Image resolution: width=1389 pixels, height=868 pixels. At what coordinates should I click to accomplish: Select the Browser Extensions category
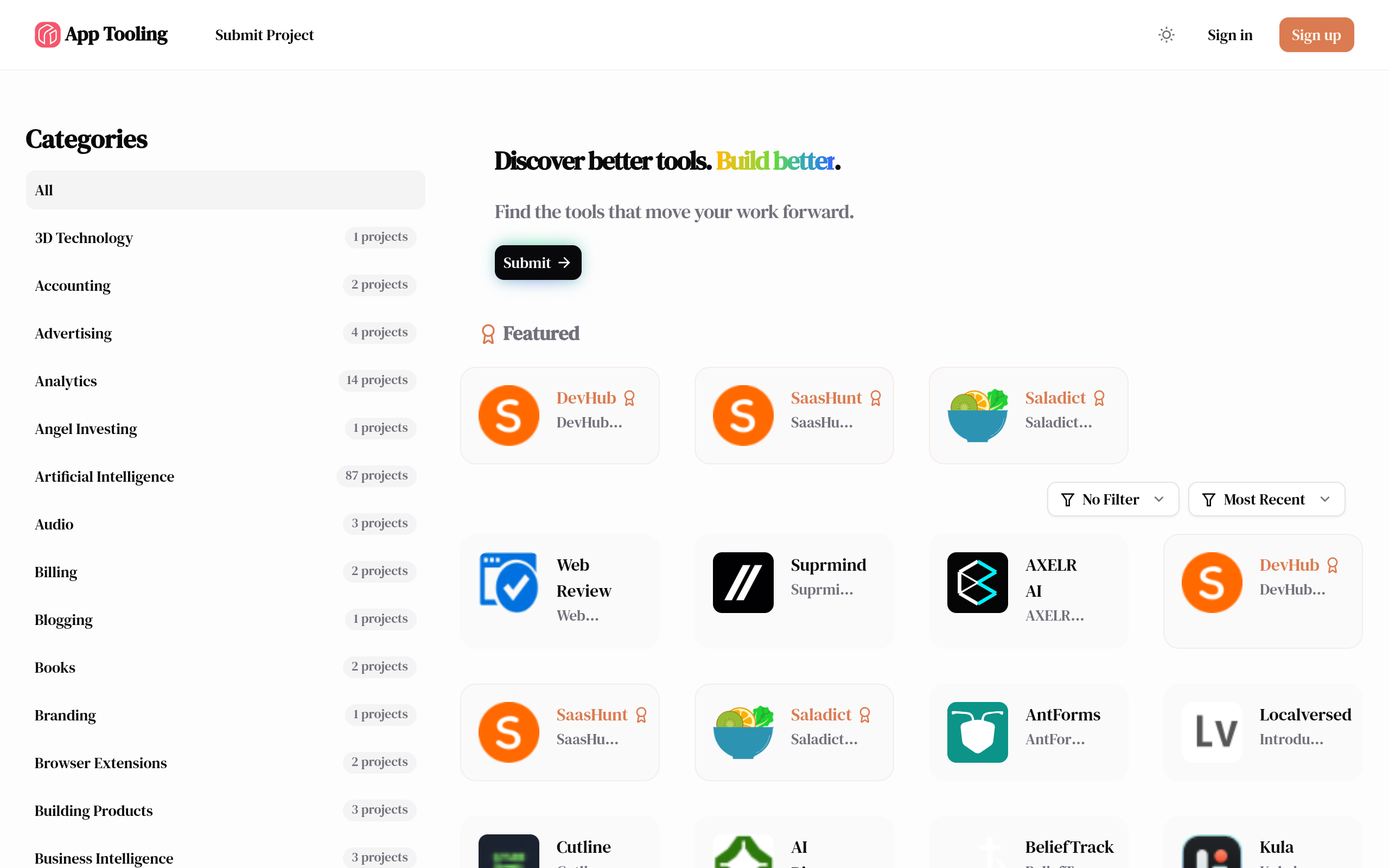pyautogui.click(x=226, y=762)
